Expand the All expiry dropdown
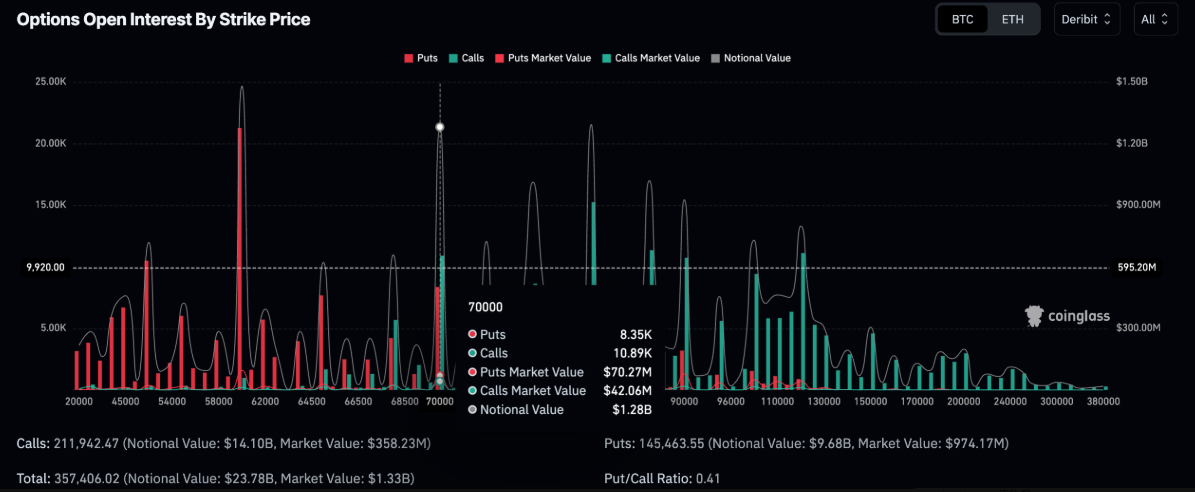The height and width of the screenshot is (492, 1195). coord(1155,19)
